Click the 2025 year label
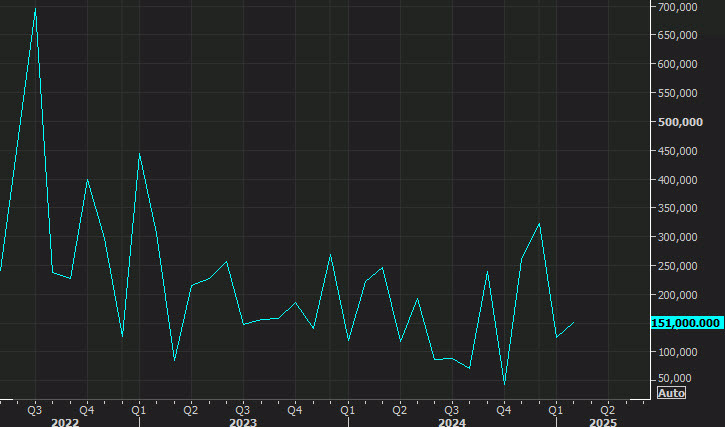Image resolution: width=725 pixels, height=427 pixels. pyautogui.click(x=603, y=422)
